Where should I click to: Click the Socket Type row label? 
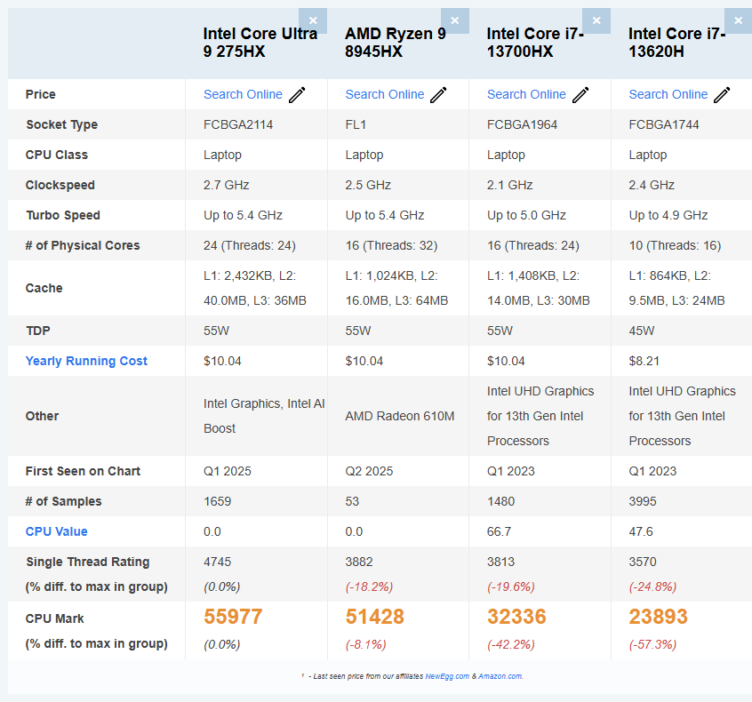[x=62, y=125]
